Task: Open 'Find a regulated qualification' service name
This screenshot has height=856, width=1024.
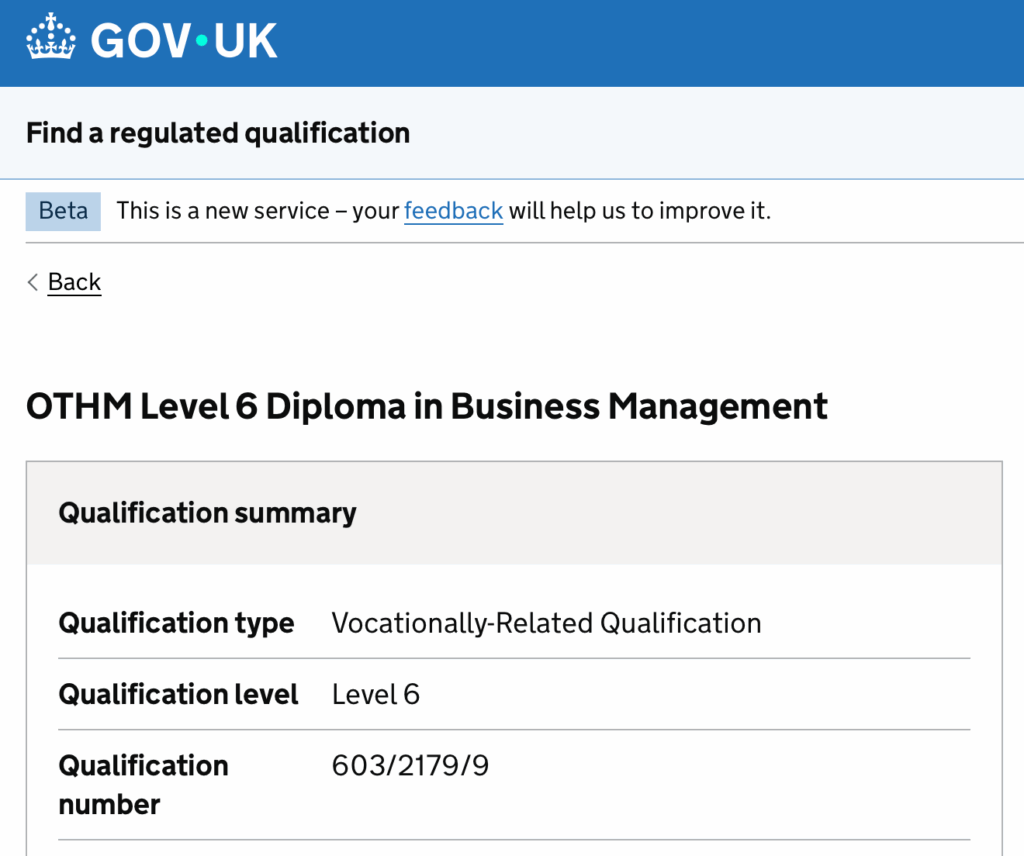Action: [x=218, y=133]
